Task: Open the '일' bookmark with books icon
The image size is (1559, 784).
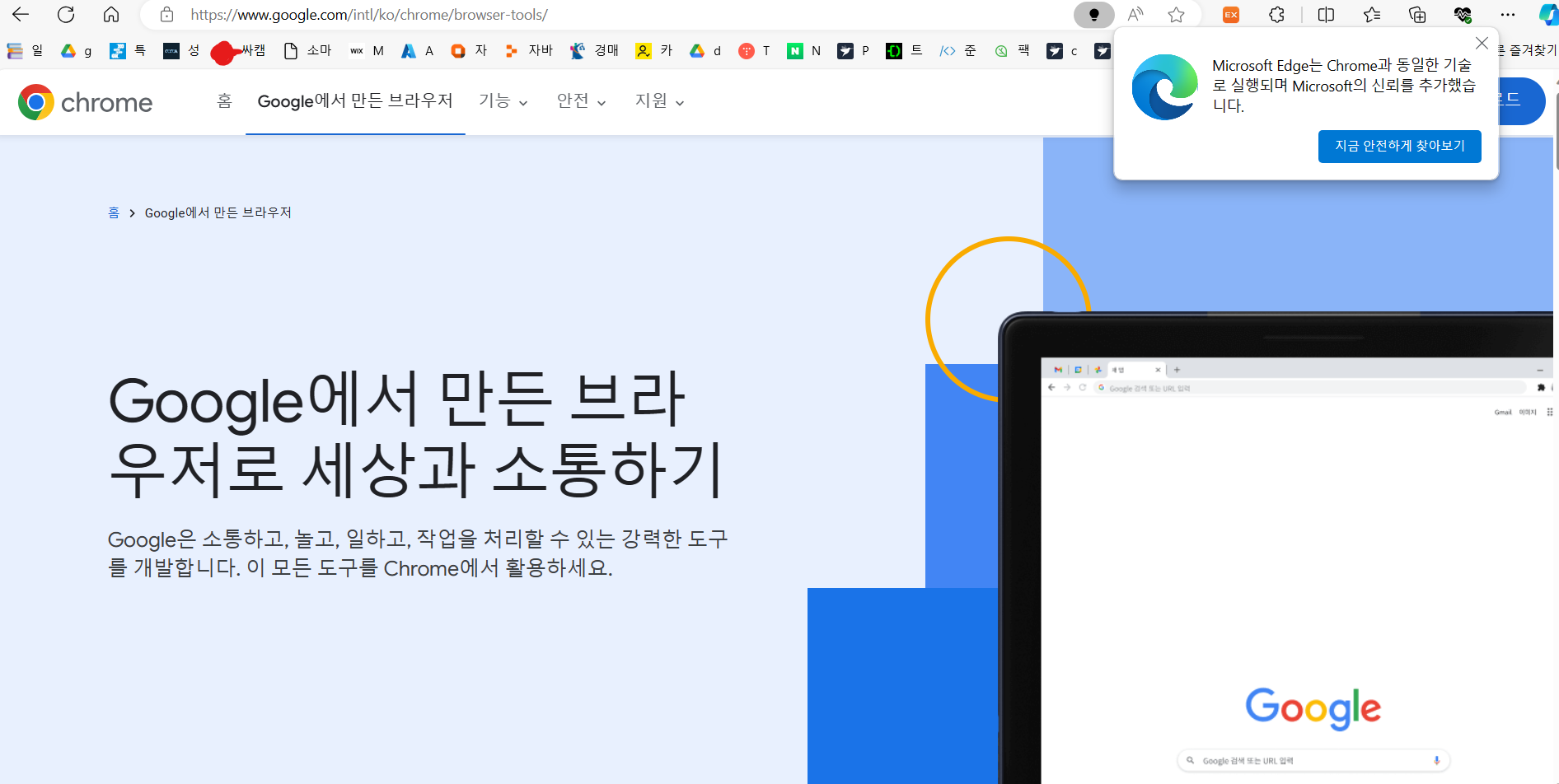Action: click(x=26, y=51)
